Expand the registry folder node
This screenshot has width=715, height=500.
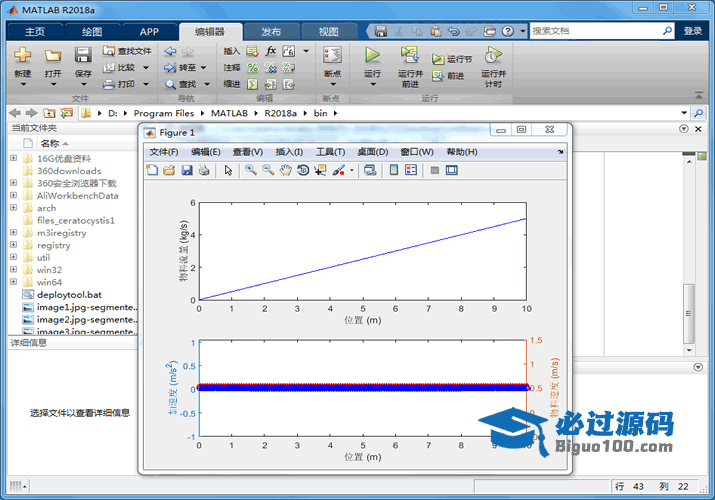click(x=13, y=245)
